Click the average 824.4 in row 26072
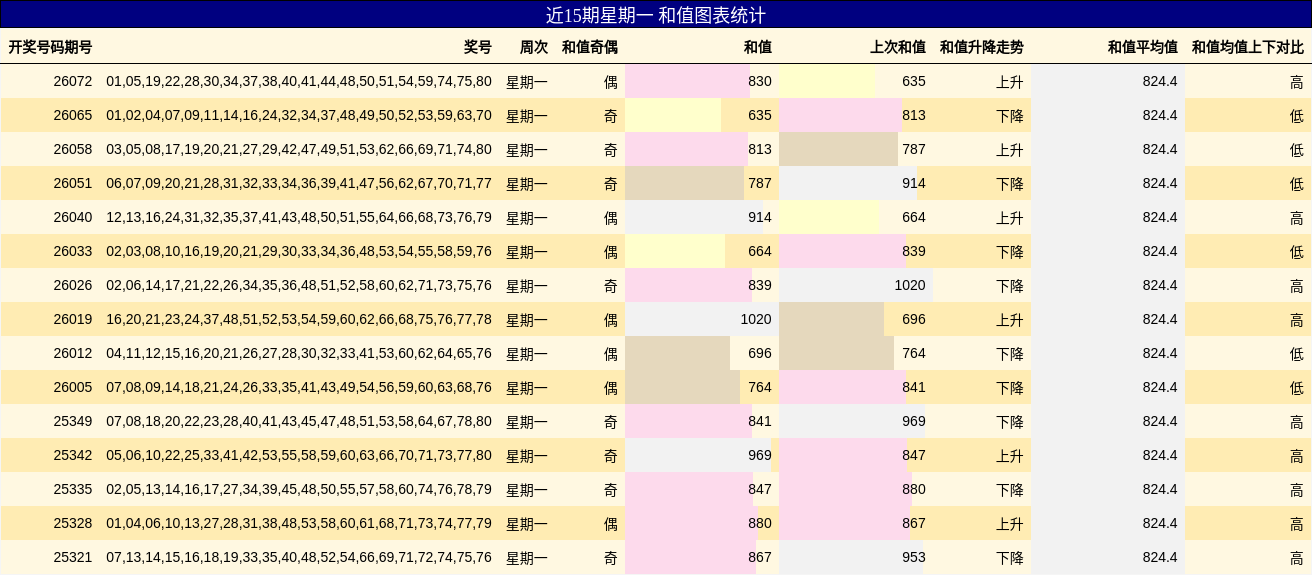Screen dimensions: 1312x575 (x=1160, y=81)
